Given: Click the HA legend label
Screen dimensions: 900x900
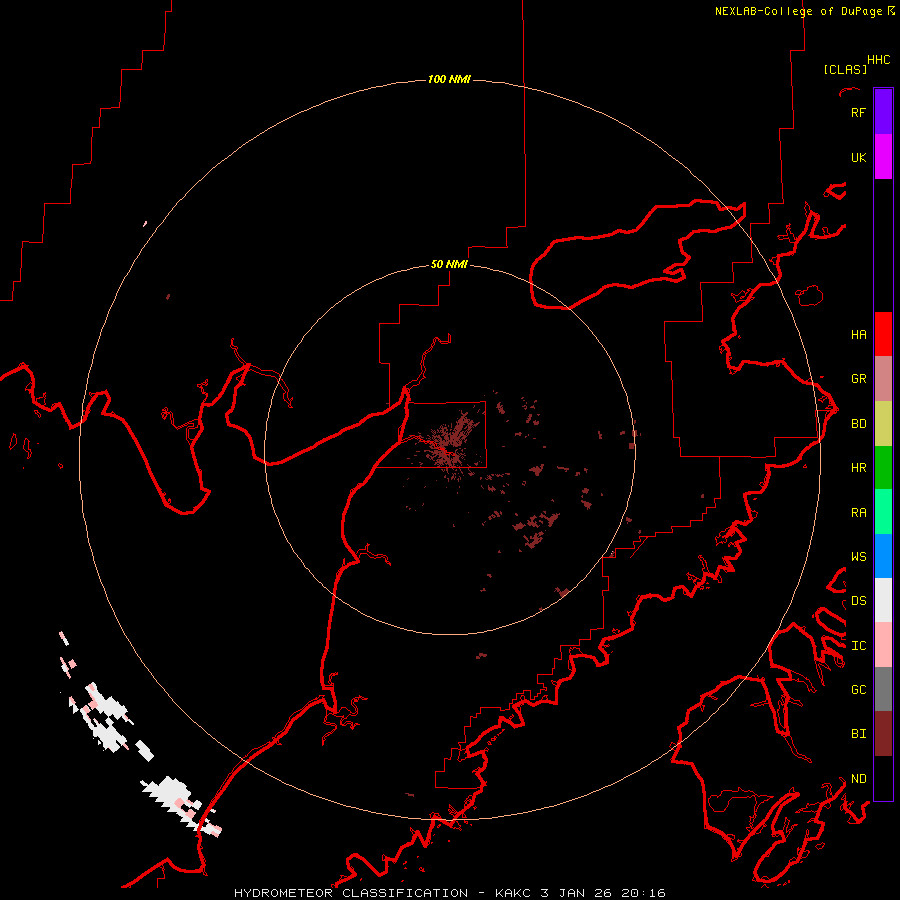Looking at the screenshot, I should (x=858, y=334).
